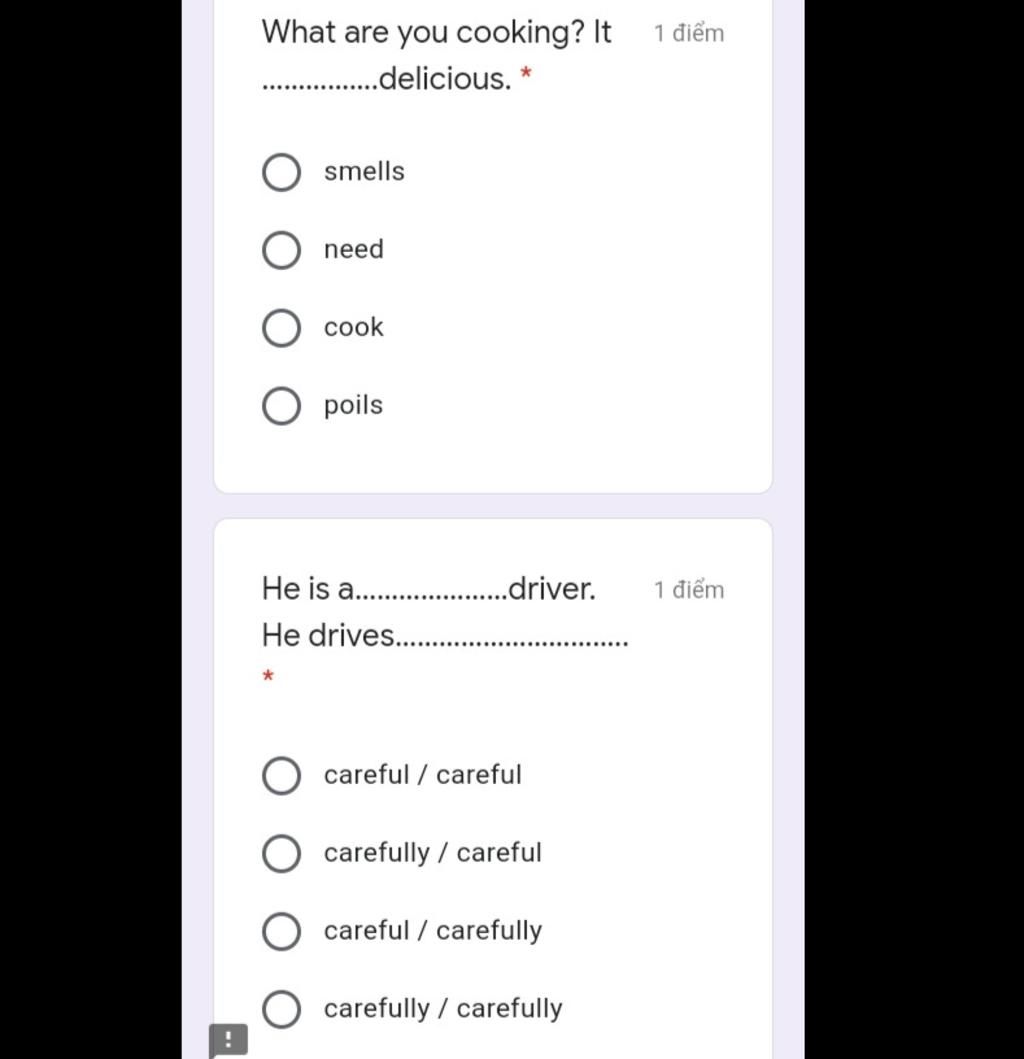Select the radio circle beside cook
Image resolution: width=1024 pixels, height=1059 pixels.
[x=281, y=328]
